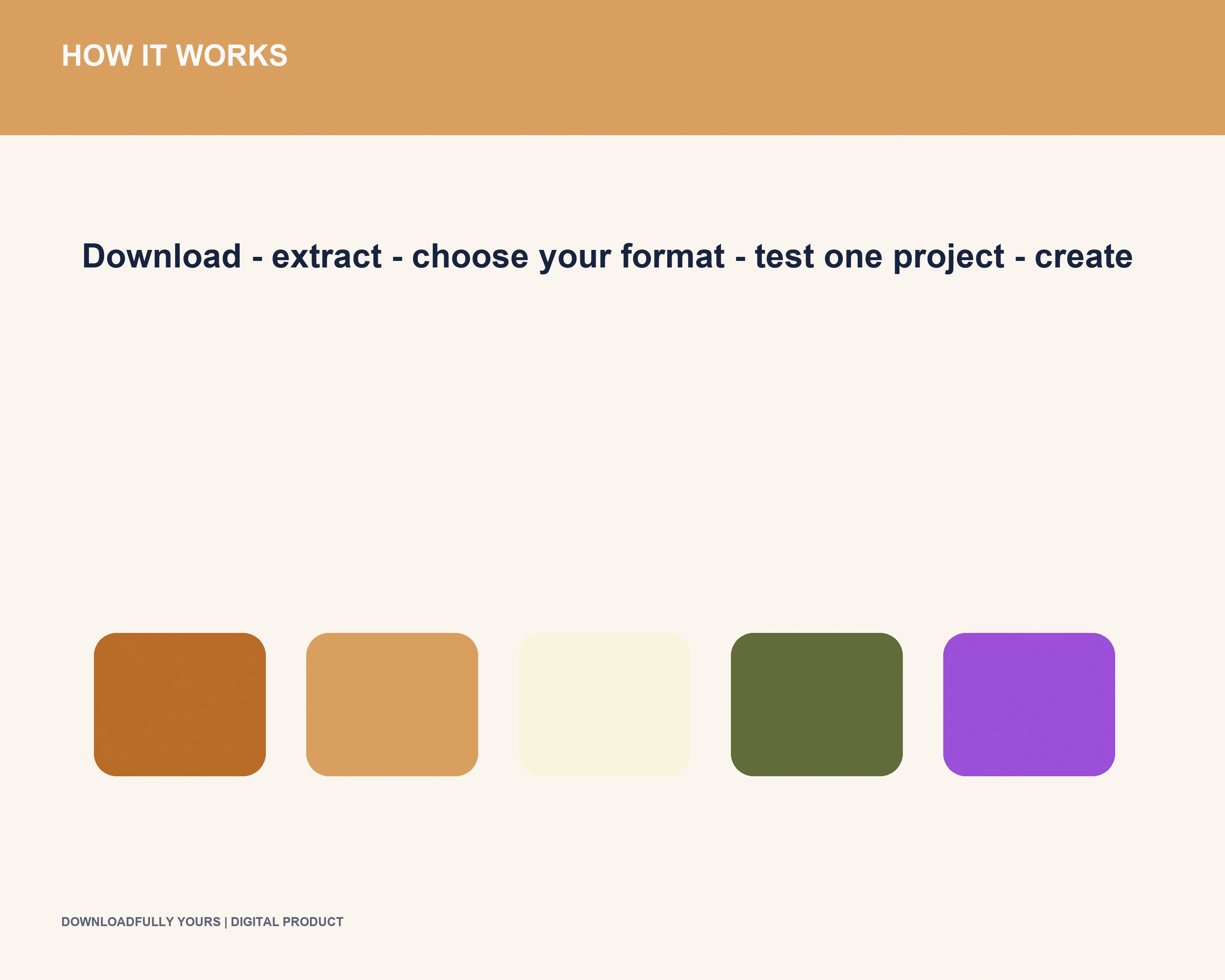Select the word test in the steps line
Screen dimensions: 1225x980
tap(785, 256)
